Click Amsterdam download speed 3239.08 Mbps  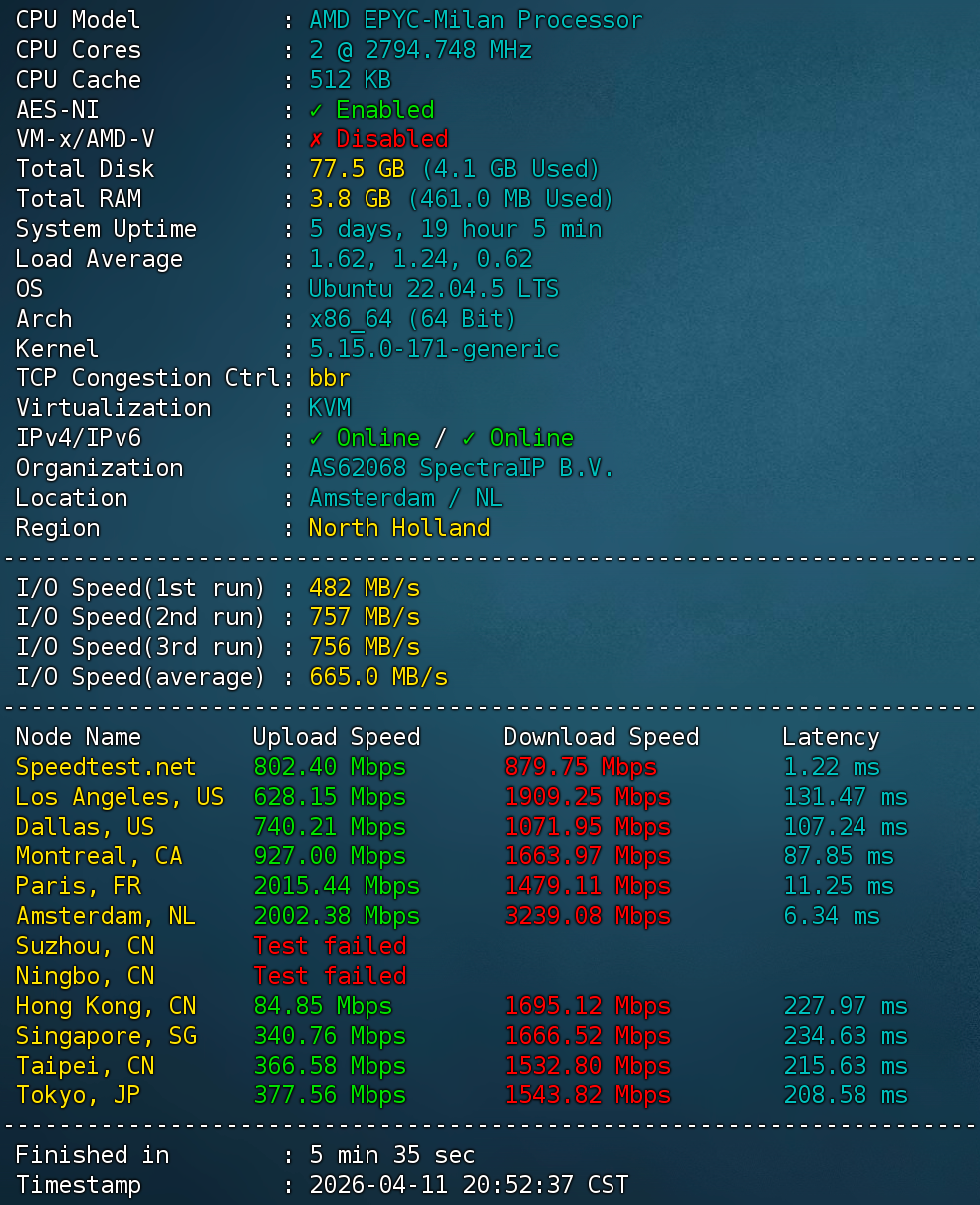click(588, 916)
